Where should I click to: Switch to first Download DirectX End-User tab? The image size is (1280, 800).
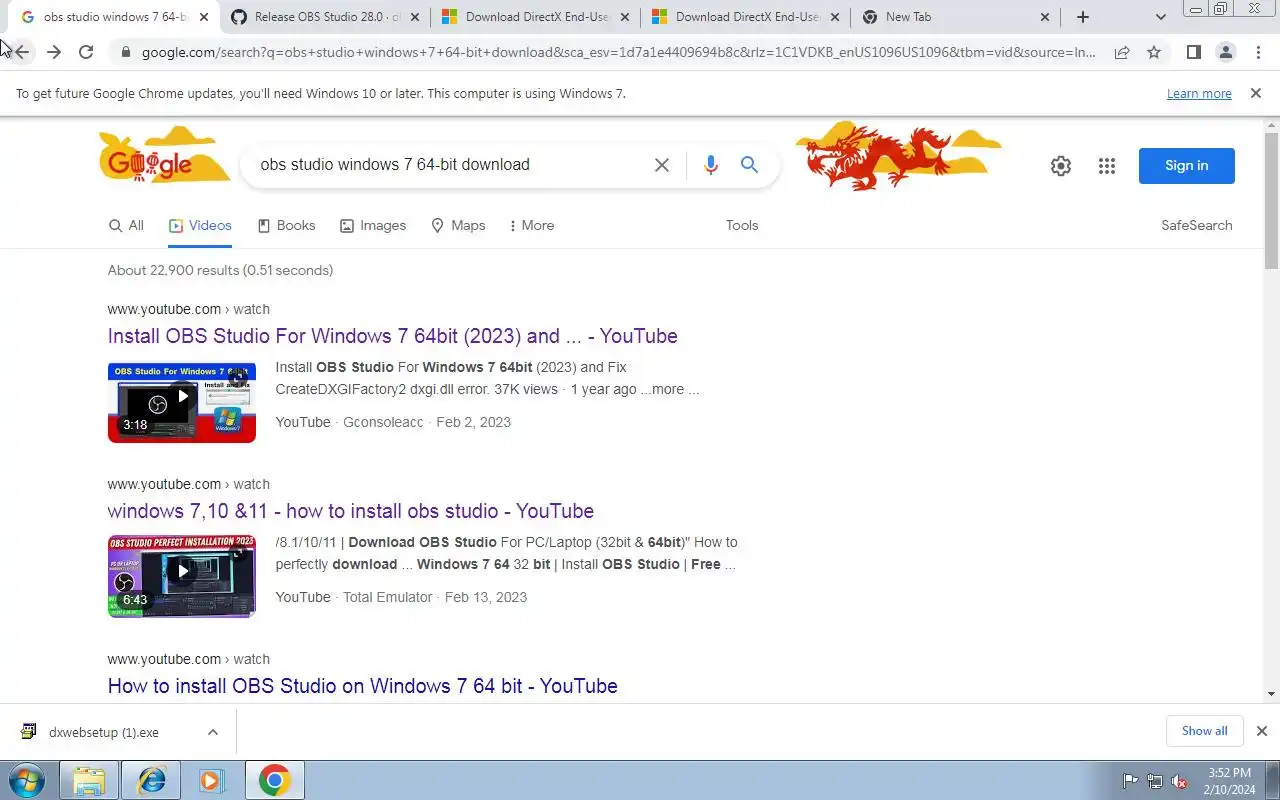(x=535, y=17)
